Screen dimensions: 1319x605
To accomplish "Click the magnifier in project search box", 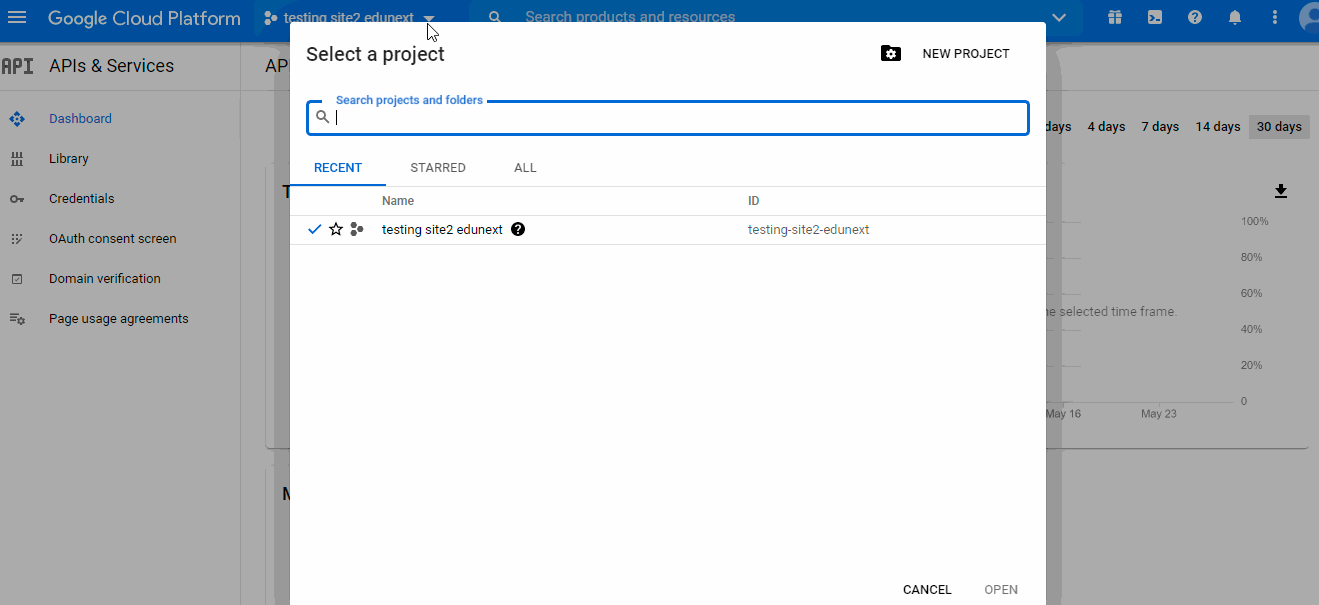I will [322, 117].
